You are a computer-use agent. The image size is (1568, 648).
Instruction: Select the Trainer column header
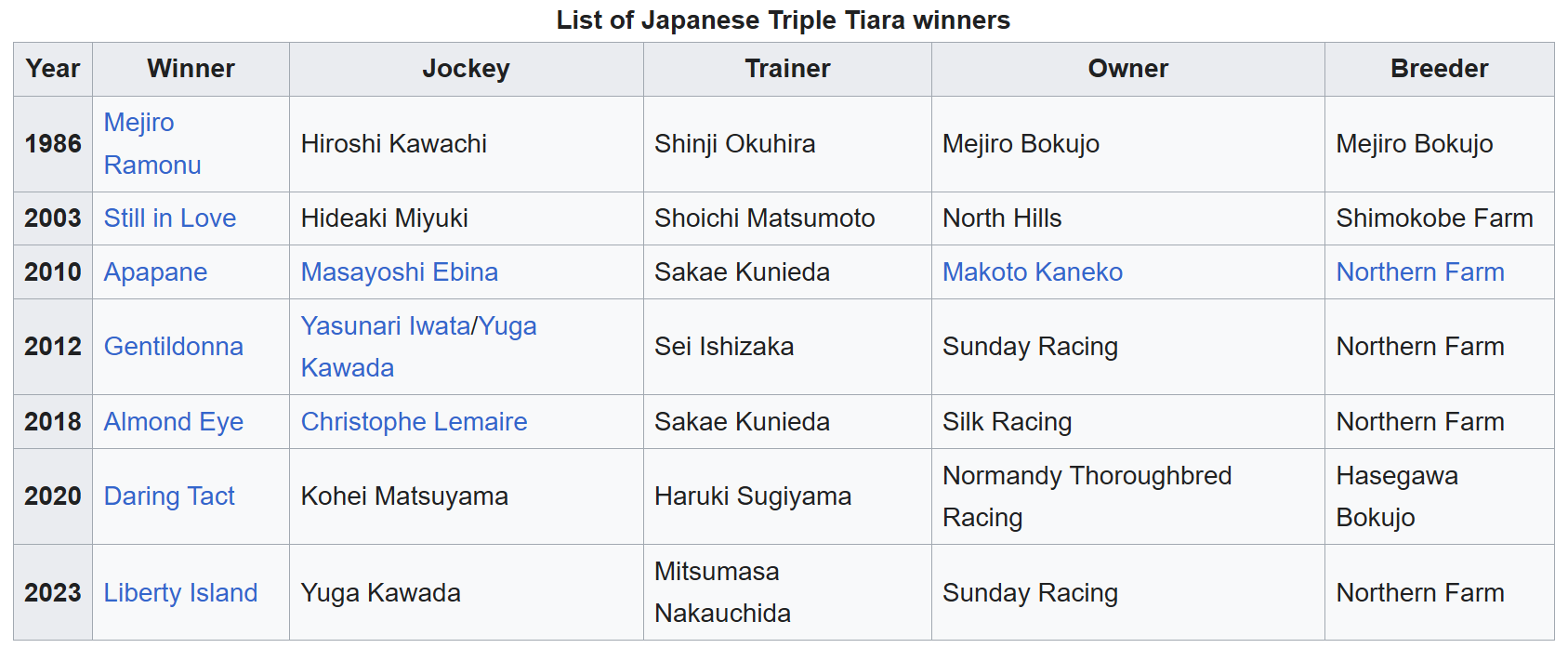(787, 69)
